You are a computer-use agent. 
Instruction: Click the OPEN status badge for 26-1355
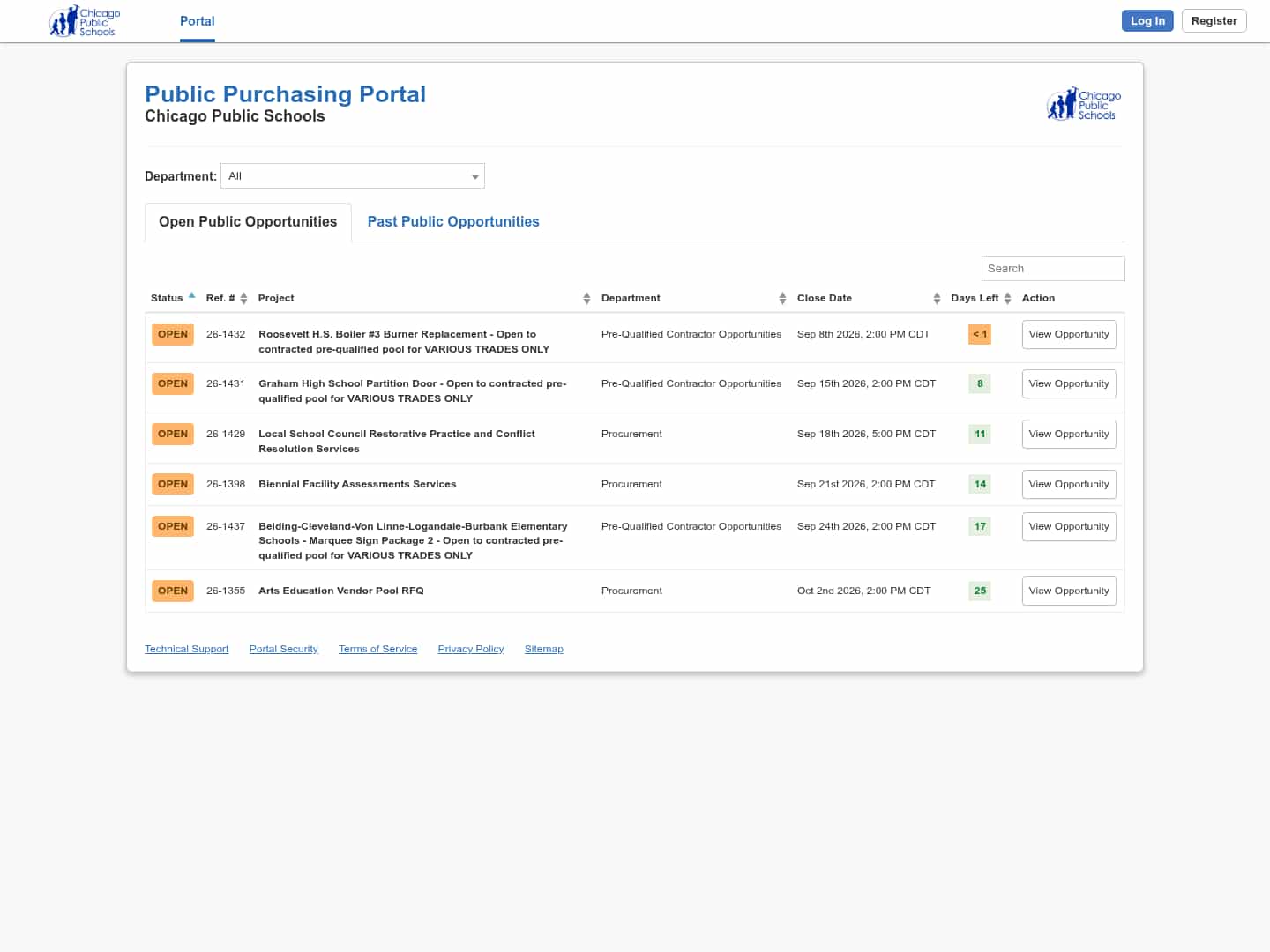click(x=173, y=591)
